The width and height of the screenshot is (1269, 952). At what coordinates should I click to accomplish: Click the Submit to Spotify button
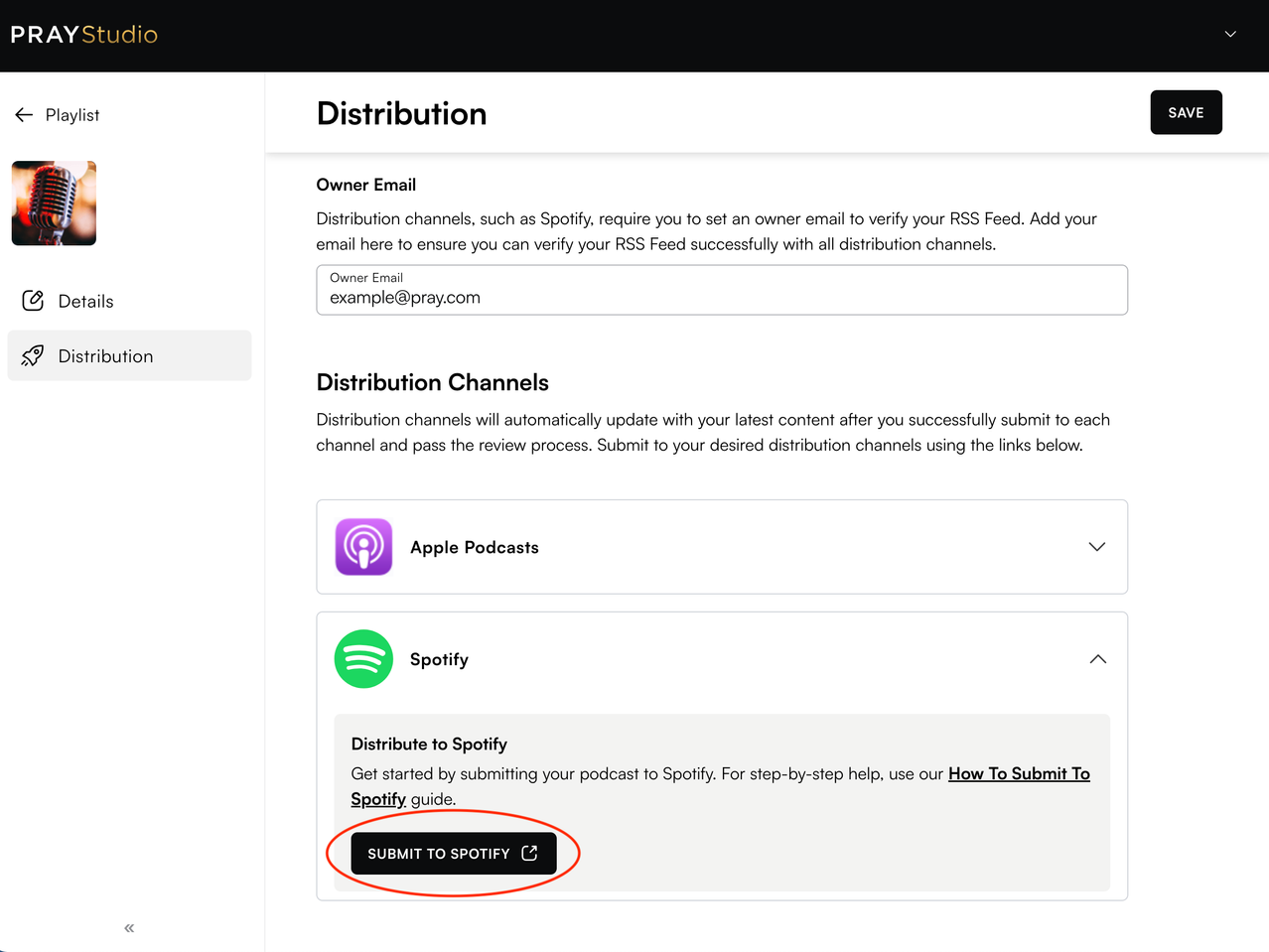point(454,854)
